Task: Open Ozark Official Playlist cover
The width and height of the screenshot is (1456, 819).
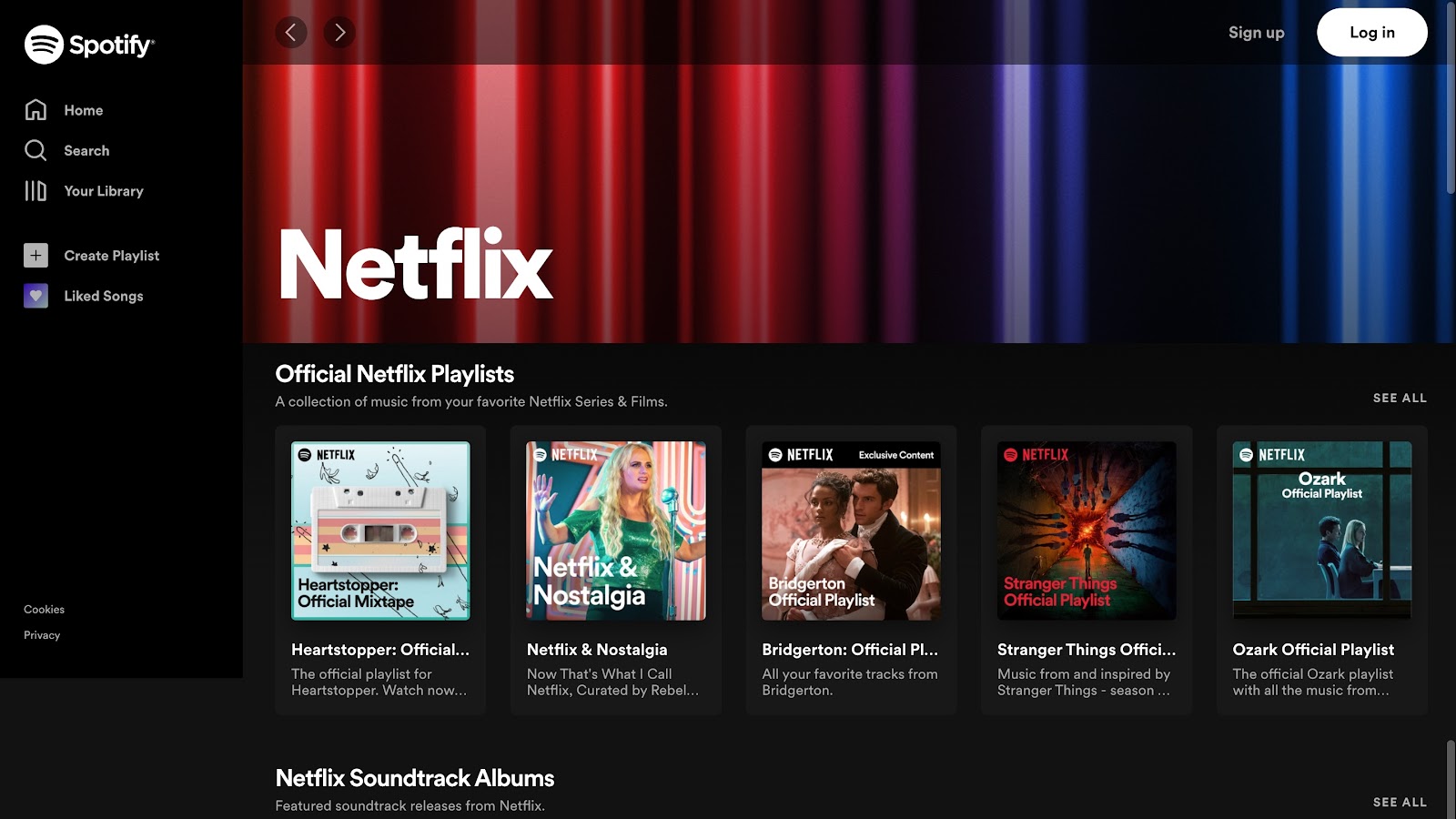Action: 1322,531
